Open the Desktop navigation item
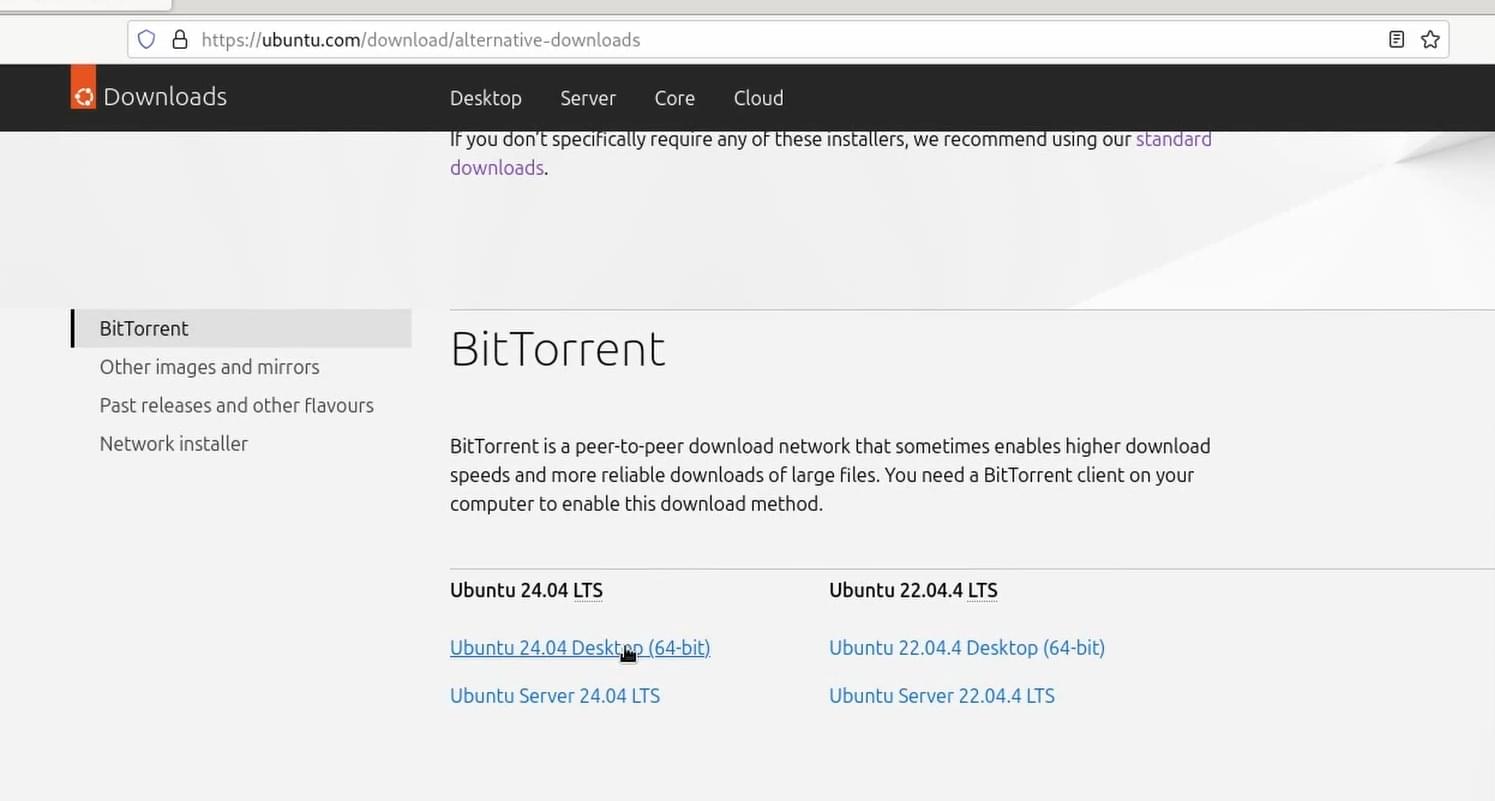Viewport: 1495px width, 801px height. 486,98
